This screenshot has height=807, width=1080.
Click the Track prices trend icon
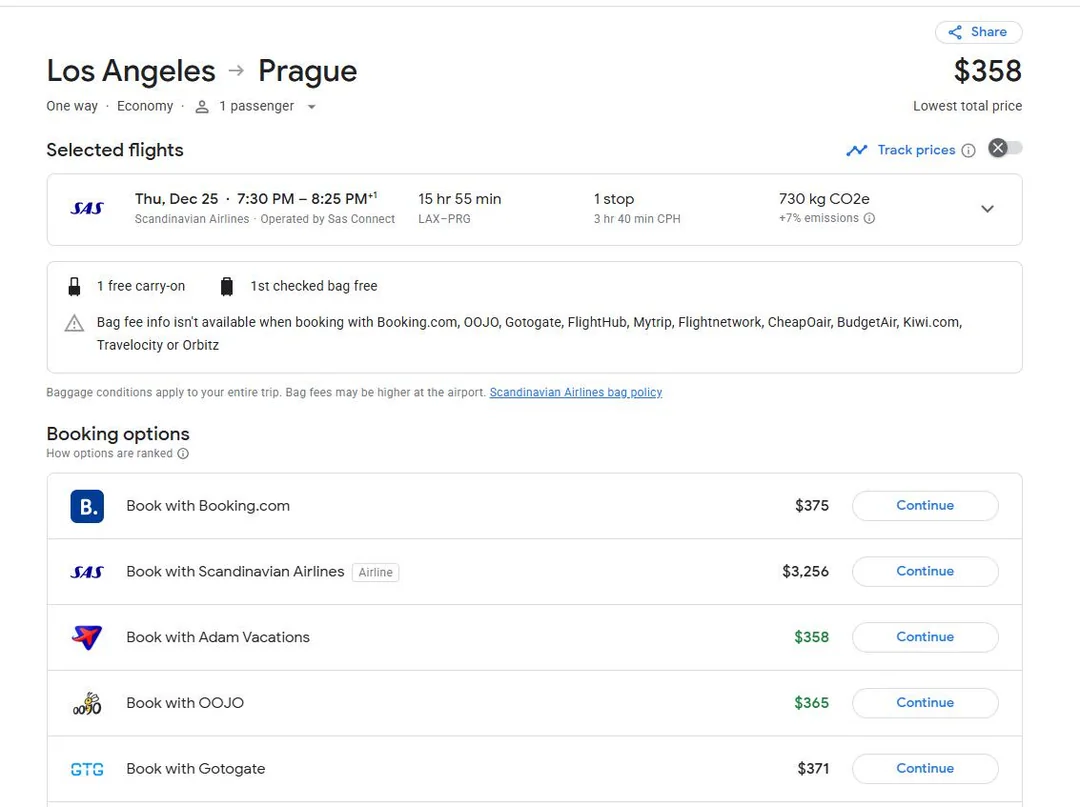pos(857,150)
